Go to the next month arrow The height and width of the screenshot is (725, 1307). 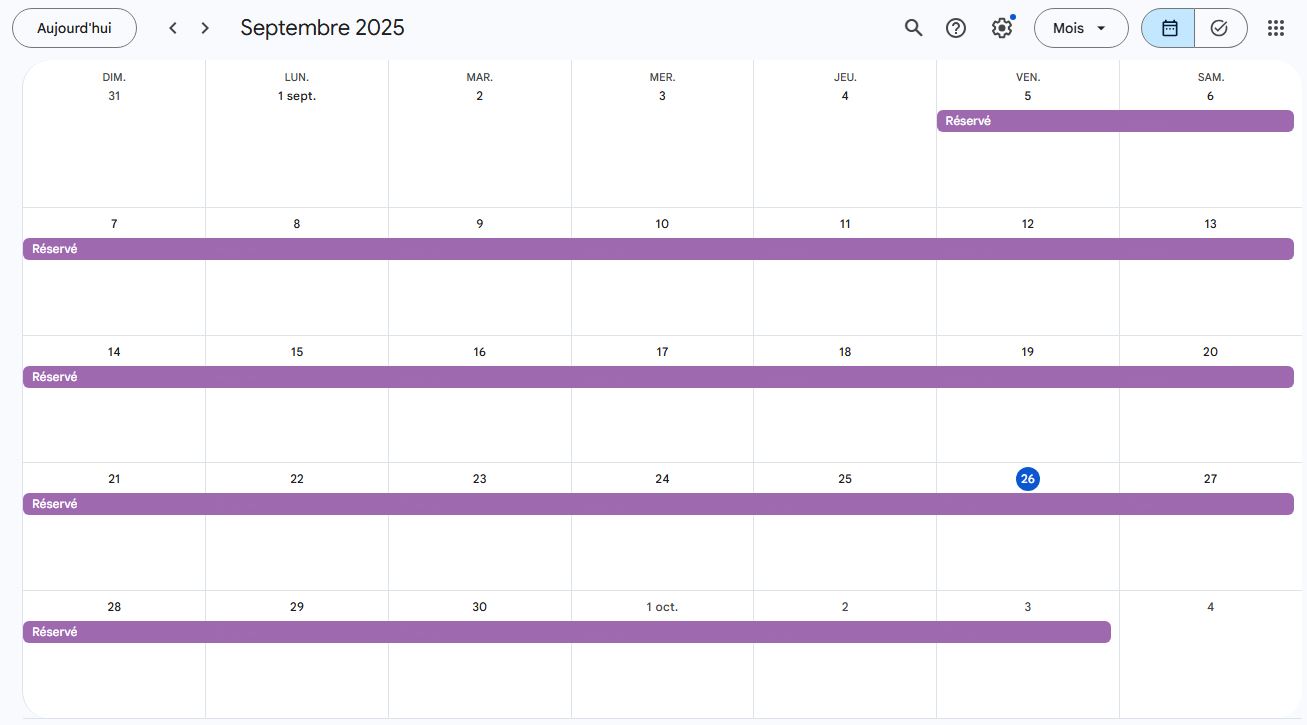(205, 28)
